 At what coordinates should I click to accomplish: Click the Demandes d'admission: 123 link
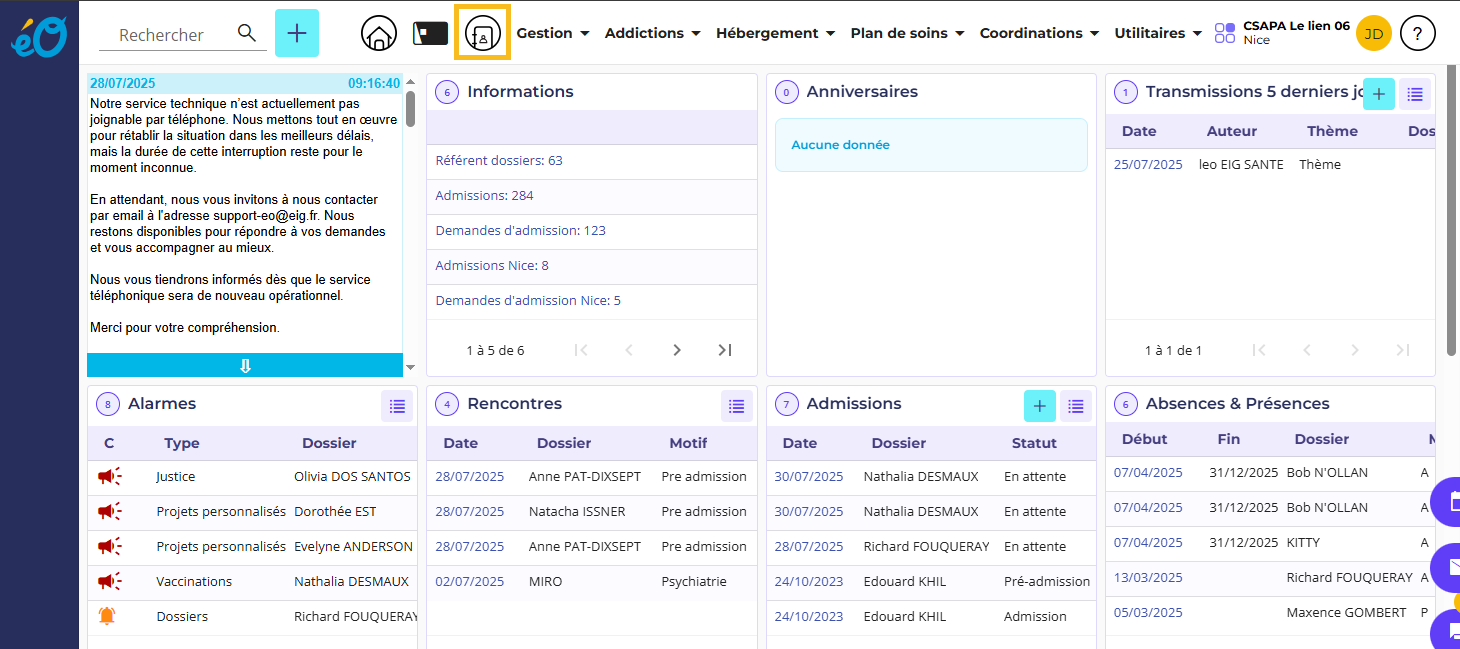tap(521, 230)
